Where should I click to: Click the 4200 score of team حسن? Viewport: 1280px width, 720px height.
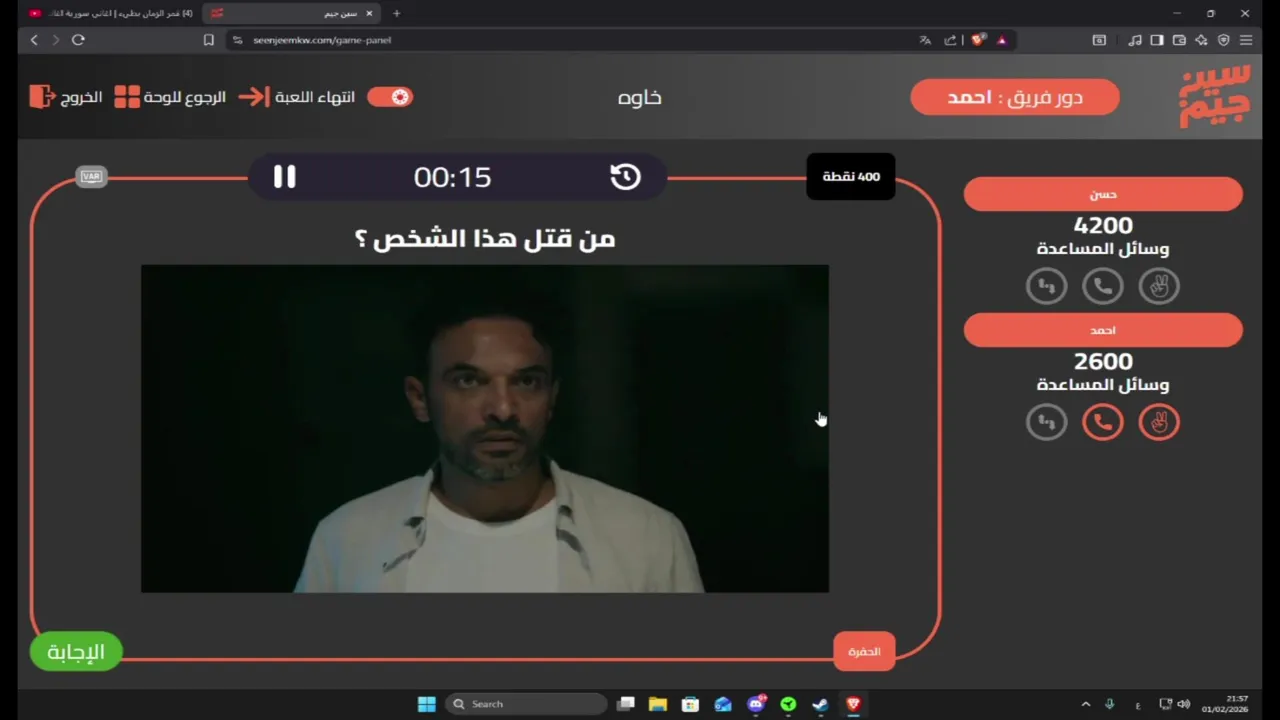click(1103, 226)
